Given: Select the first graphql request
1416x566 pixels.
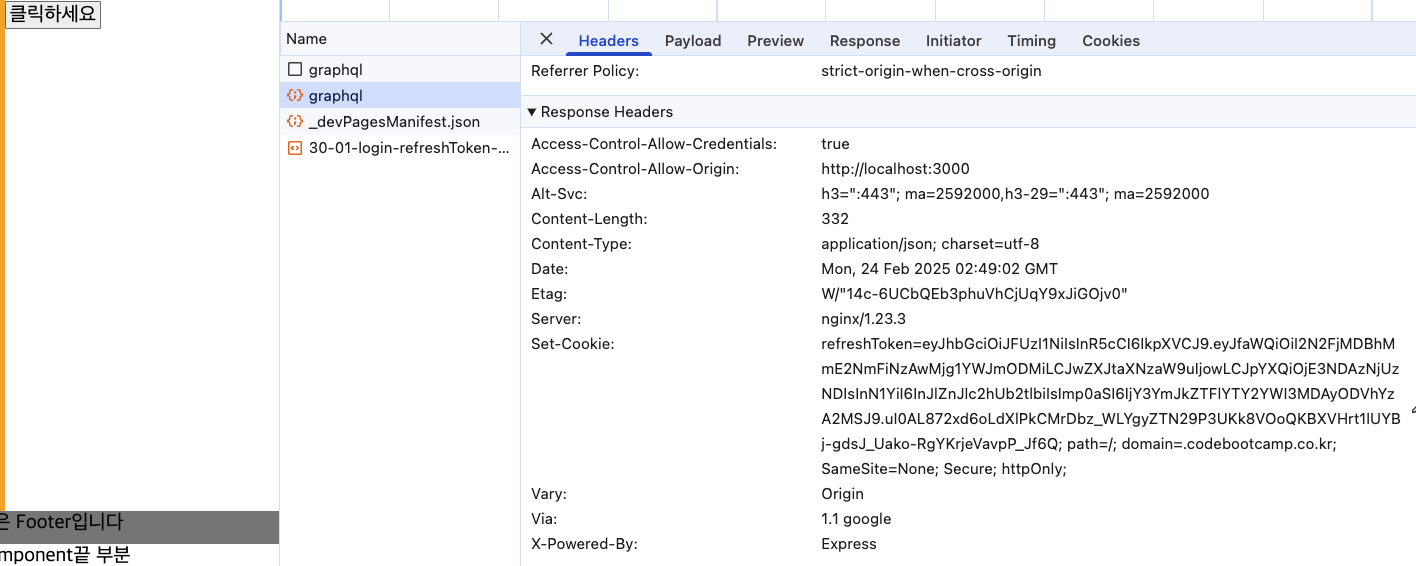Looking at the screenshot, I should (x=399, y=70).
